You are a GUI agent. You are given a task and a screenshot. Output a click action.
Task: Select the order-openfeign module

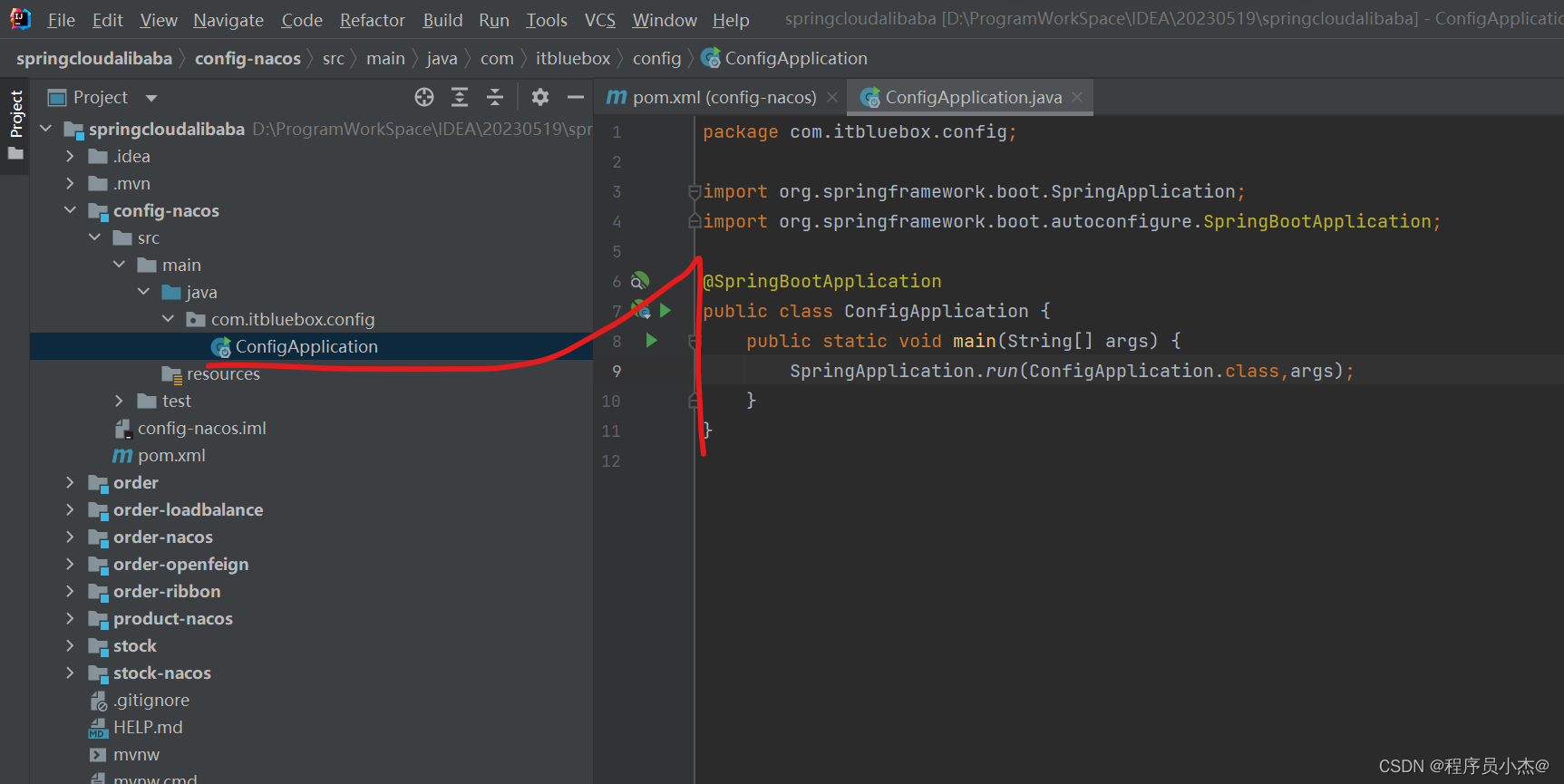point(180,564)
